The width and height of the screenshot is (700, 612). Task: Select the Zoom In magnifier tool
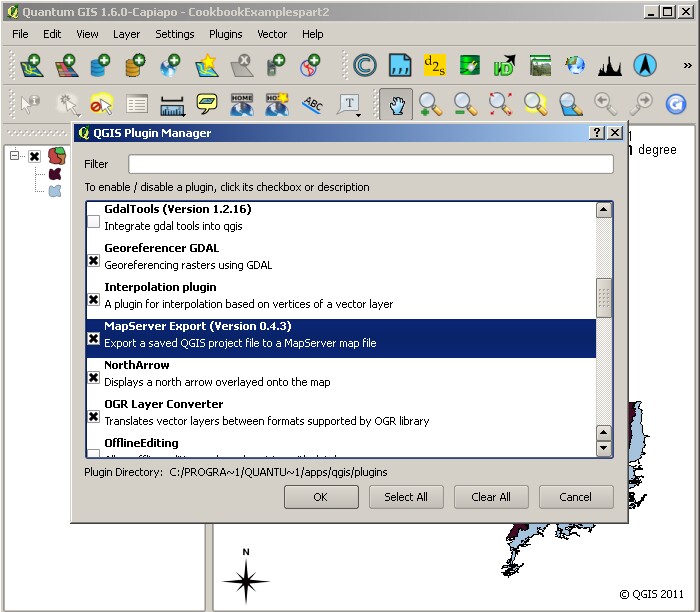coord(430,104)
